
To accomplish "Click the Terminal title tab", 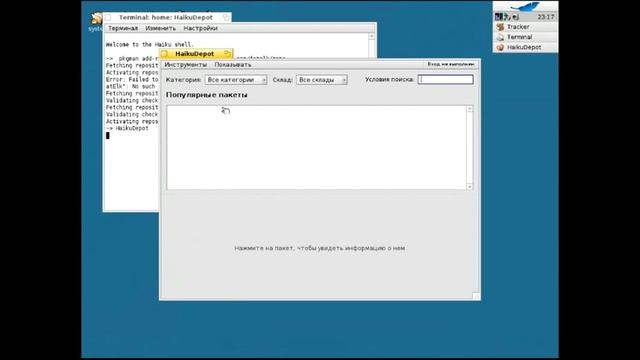I will point(166,18).
